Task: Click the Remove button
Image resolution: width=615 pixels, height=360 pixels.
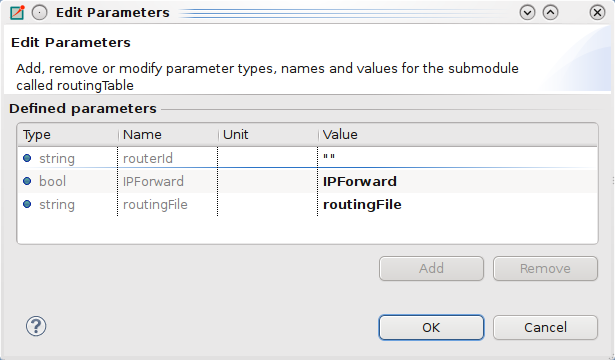Action: [x=545, y=269]
